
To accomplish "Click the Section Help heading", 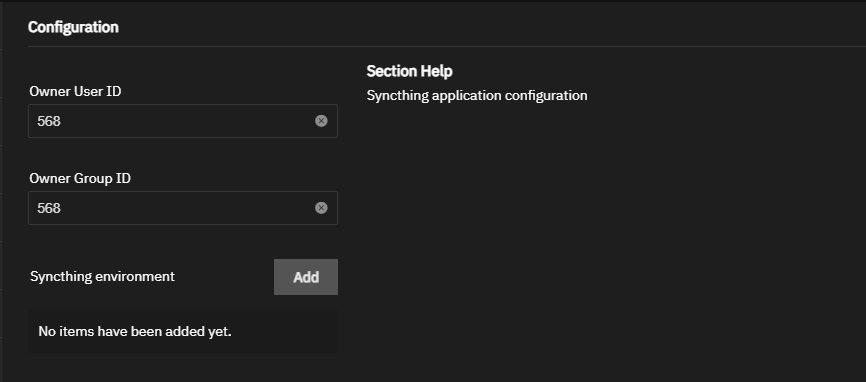I will click(x=409, y=71).
